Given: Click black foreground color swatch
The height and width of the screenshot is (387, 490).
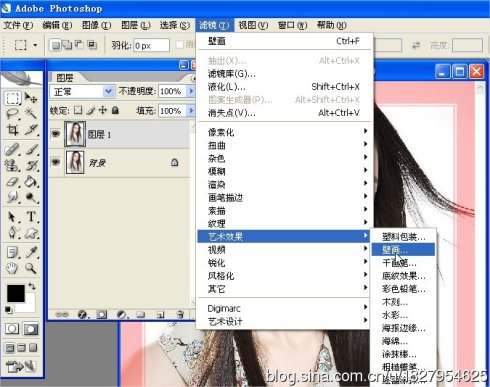Looking at the screenshot, I should pyautogui.click(x=16, y=293).
